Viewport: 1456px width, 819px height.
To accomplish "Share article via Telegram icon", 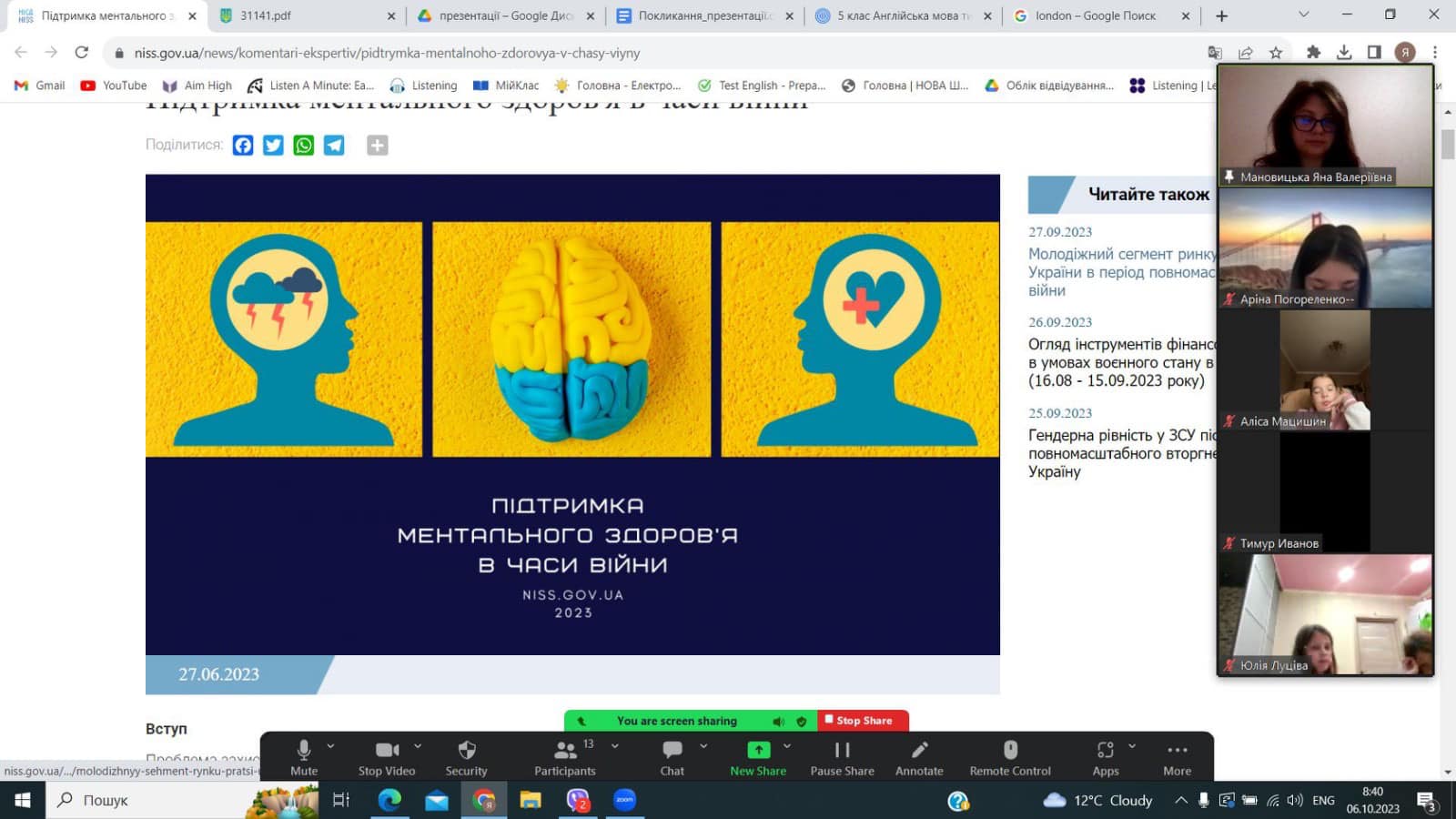I will (334, 146).
